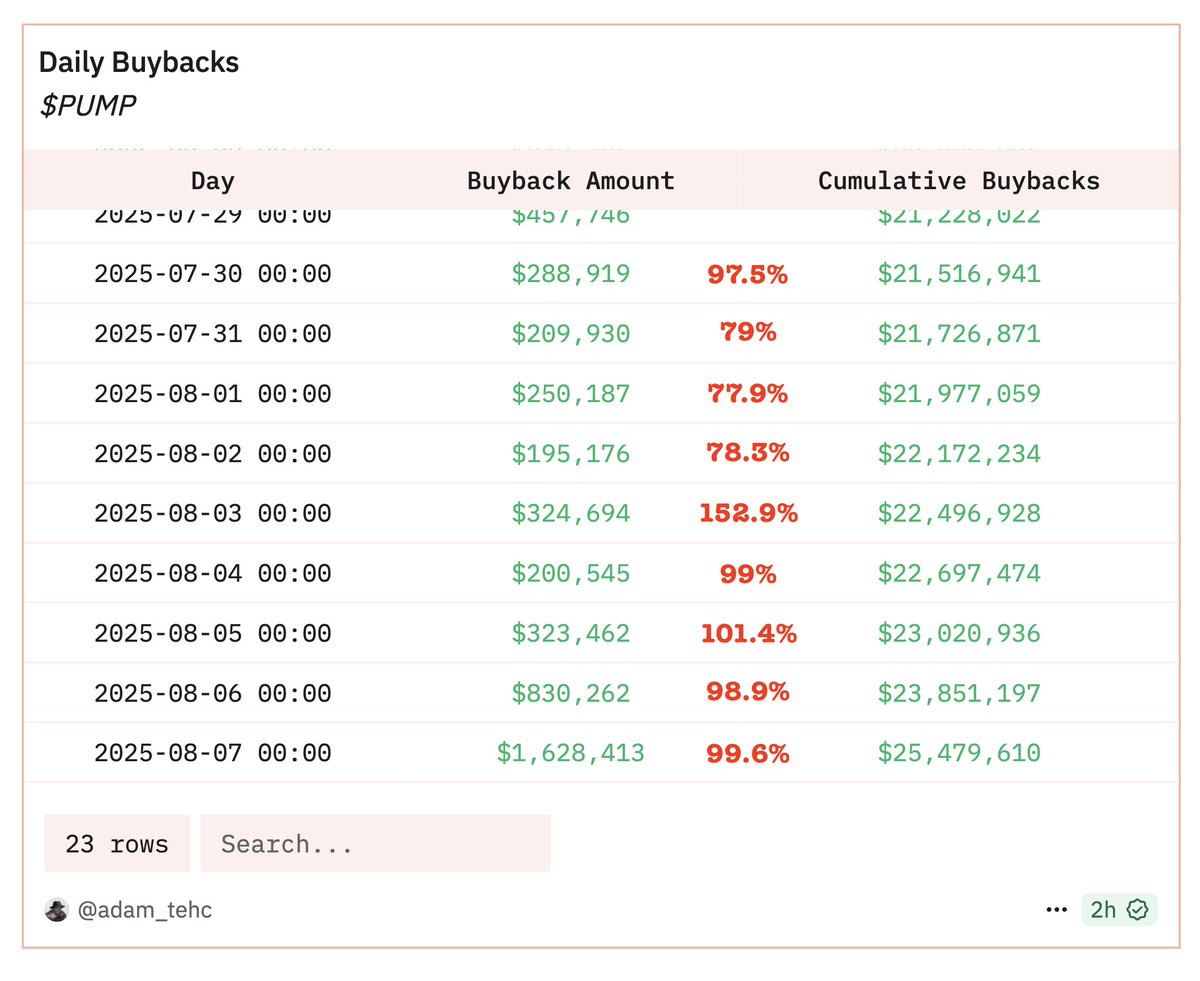Image resolution: width=1200 pixels, height=981 pixels.
Task: Select the 2025-07-30 00:00 day cell
Action: click(213, 273)
